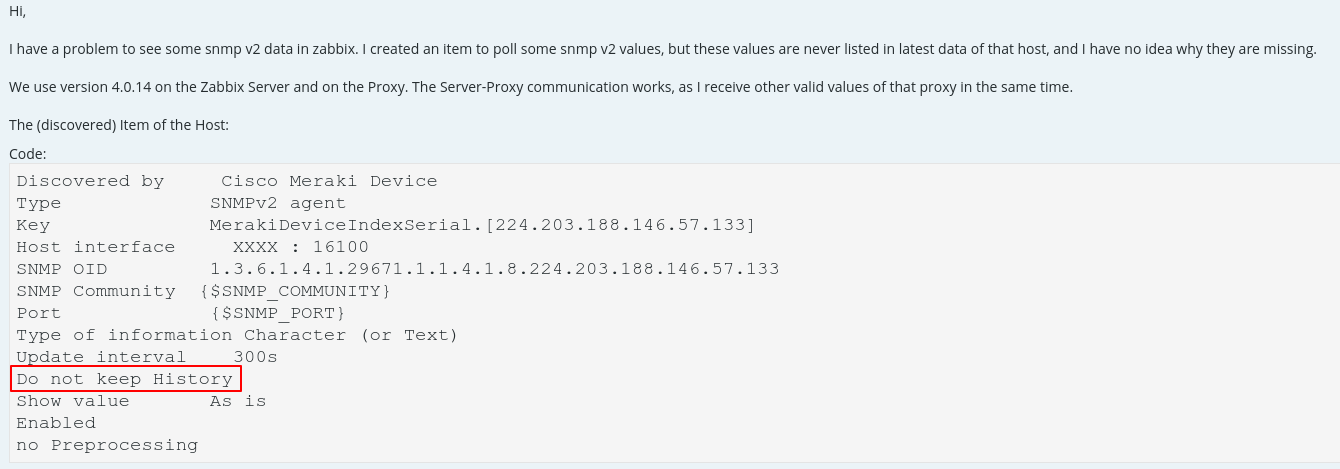
Task: Click the "Code:" label above the block
Action: click(x=28, y=154)
